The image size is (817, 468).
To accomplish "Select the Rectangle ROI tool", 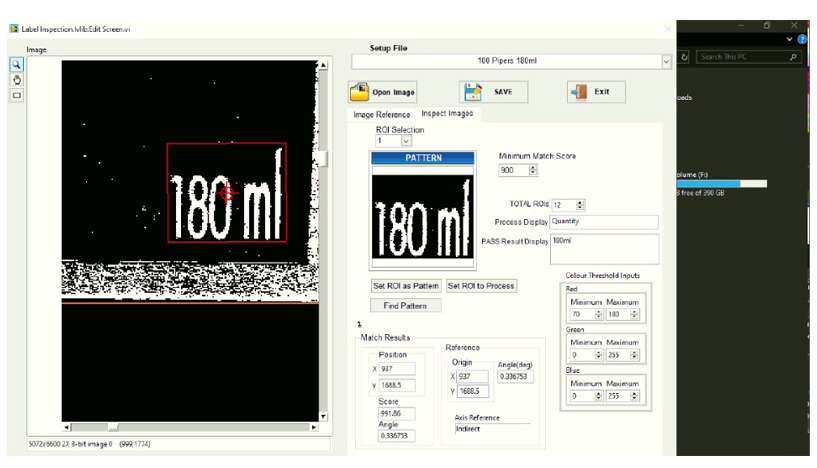I will coord(16,95).
